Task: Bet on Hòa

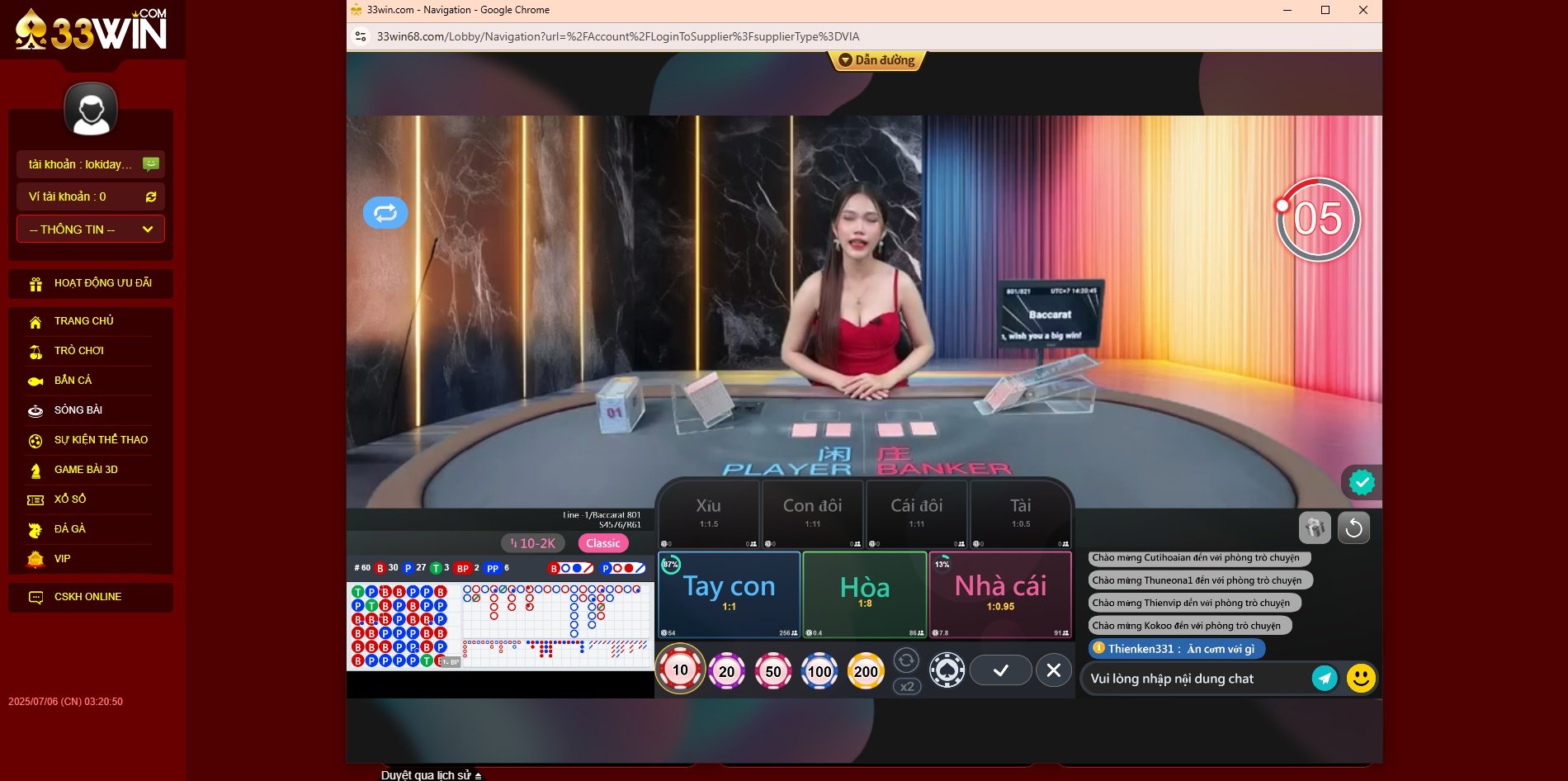Action: 864,594
